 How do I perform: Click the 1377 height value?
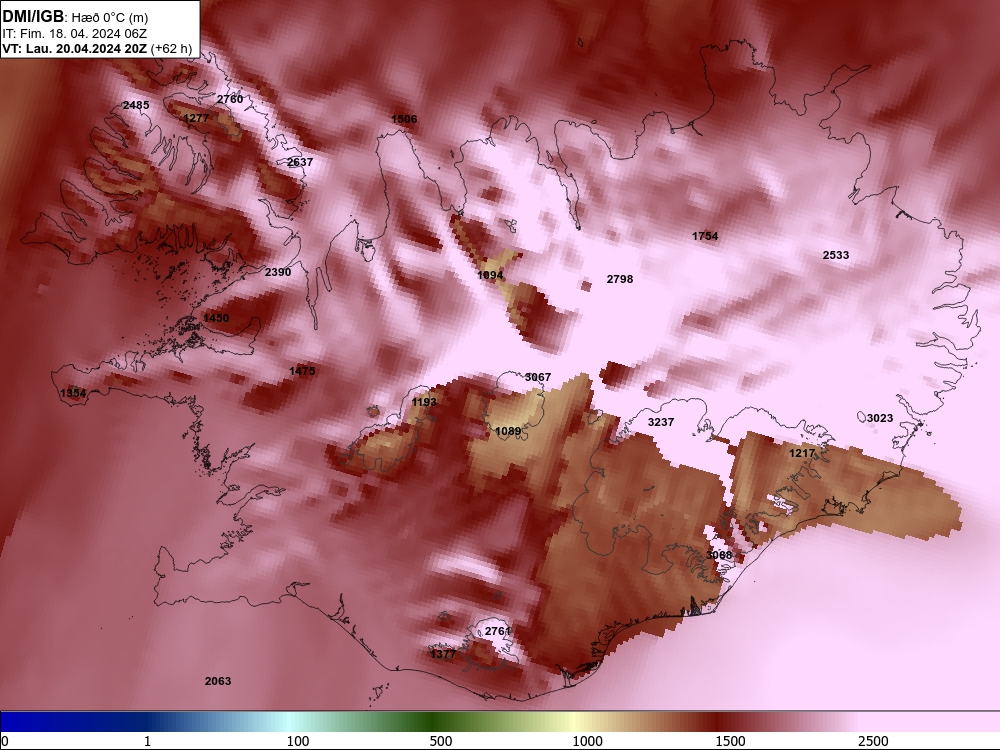[443, 654]
